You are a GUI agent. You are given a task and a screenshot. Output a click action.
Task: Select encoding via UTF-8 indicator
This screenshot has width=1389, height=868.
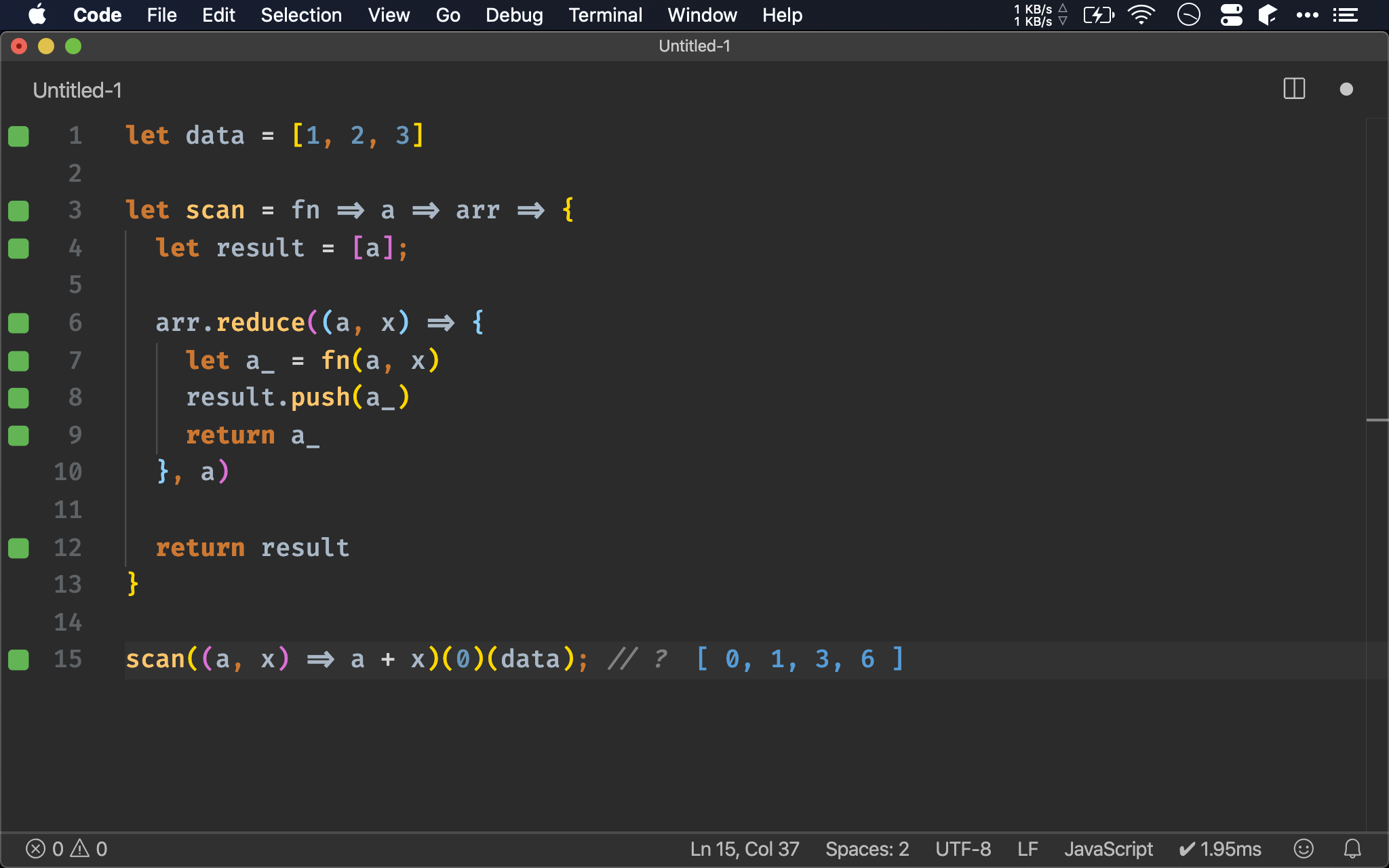(x=963, y=849)
